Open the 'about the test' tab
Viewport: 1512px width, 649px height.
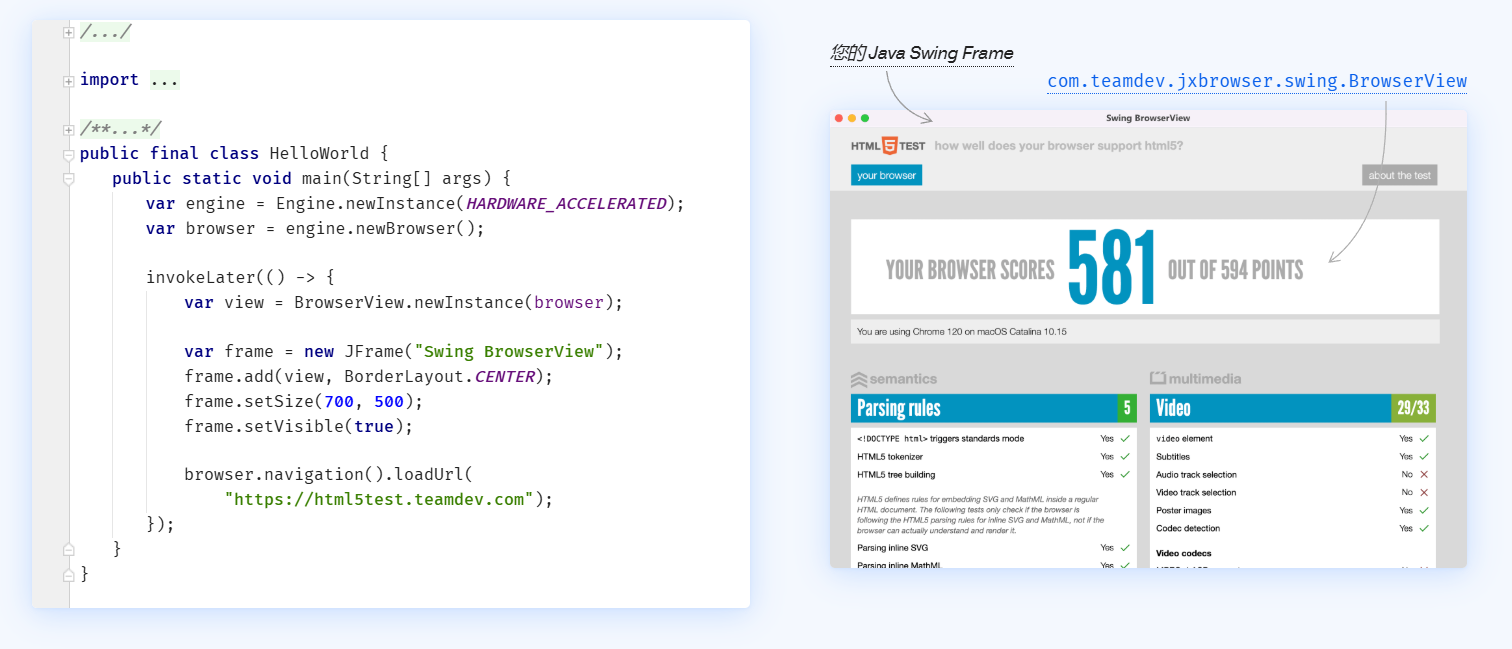point(1399,176)
